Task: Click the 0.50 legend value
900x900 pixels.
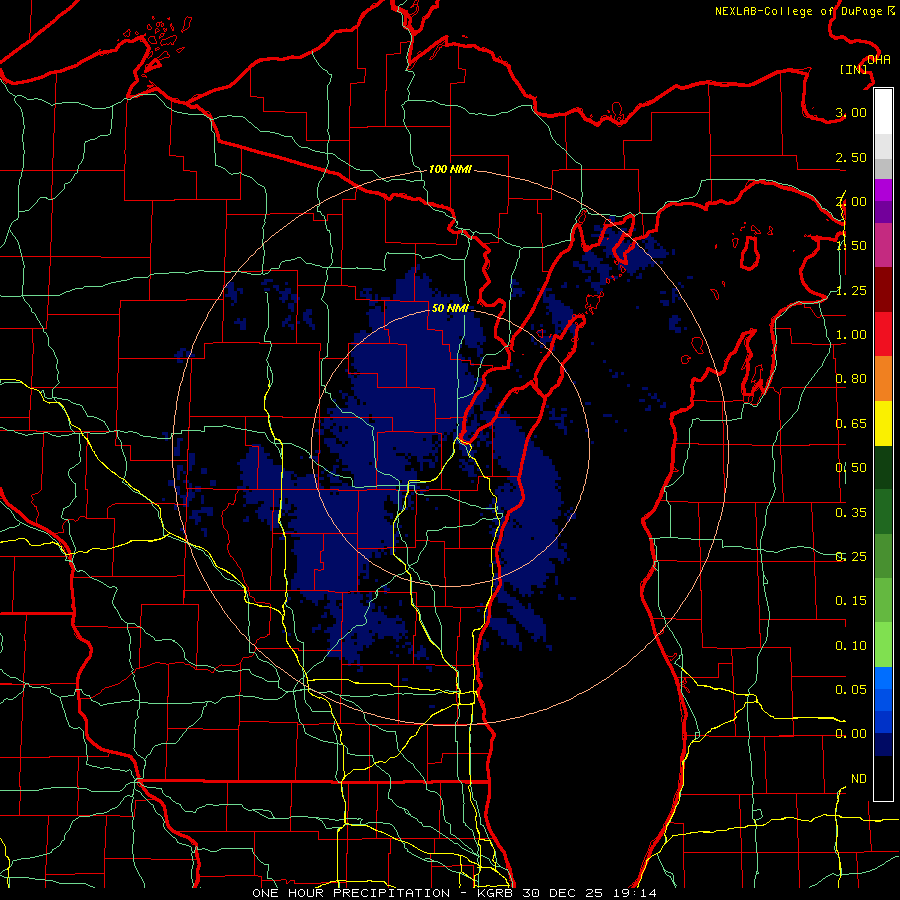Action: click(x=851, y=468)
